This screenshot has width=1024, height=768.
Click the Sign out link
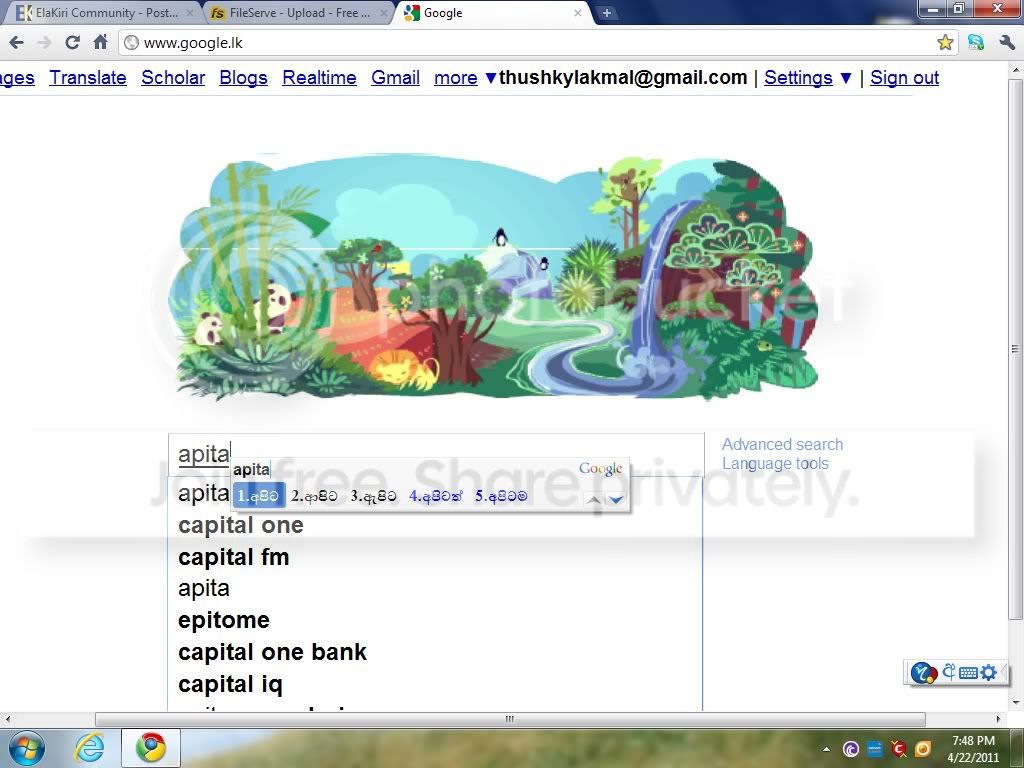[904, 78]
